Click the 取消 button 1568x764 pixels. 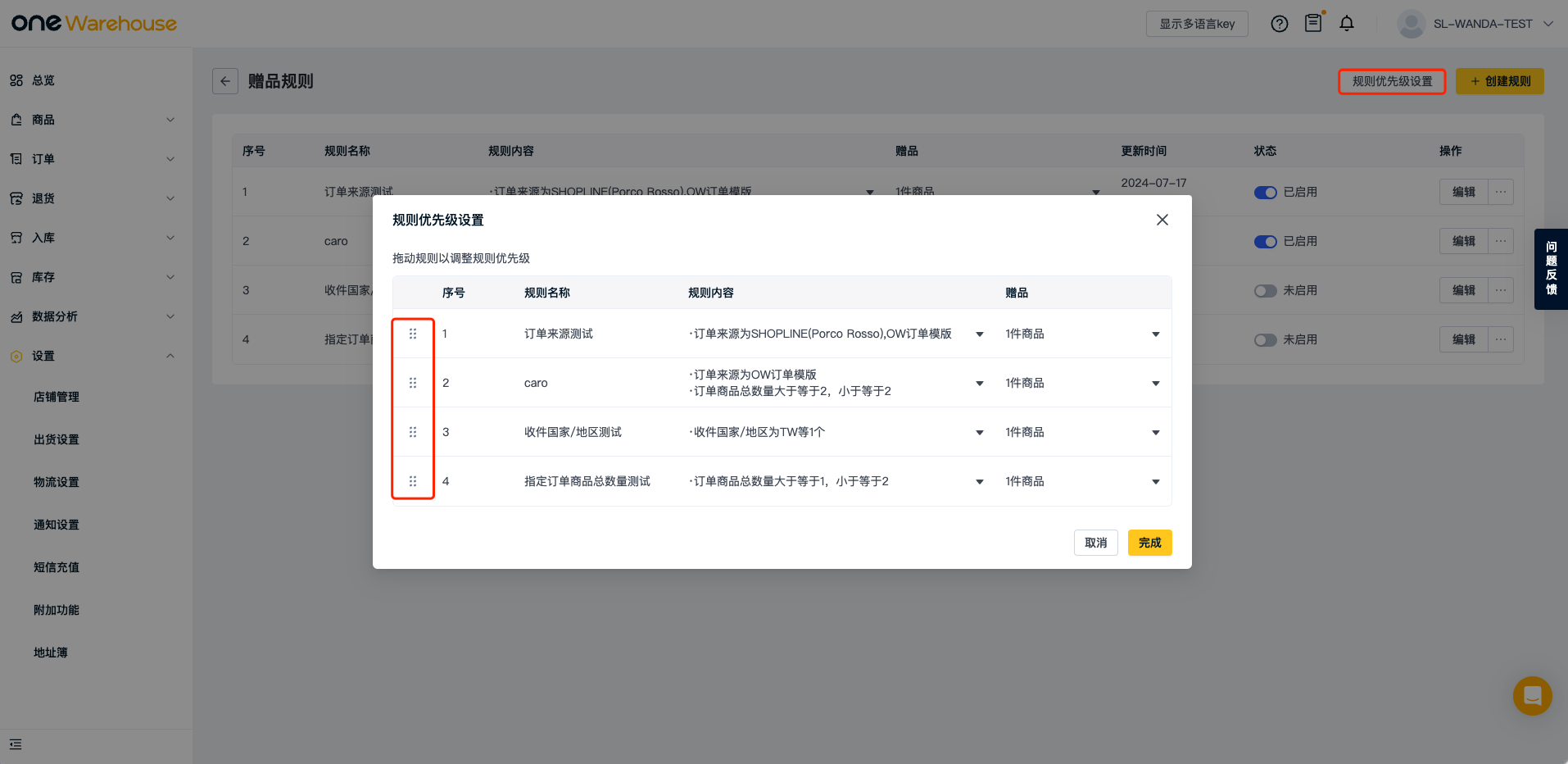point(1095,543)
